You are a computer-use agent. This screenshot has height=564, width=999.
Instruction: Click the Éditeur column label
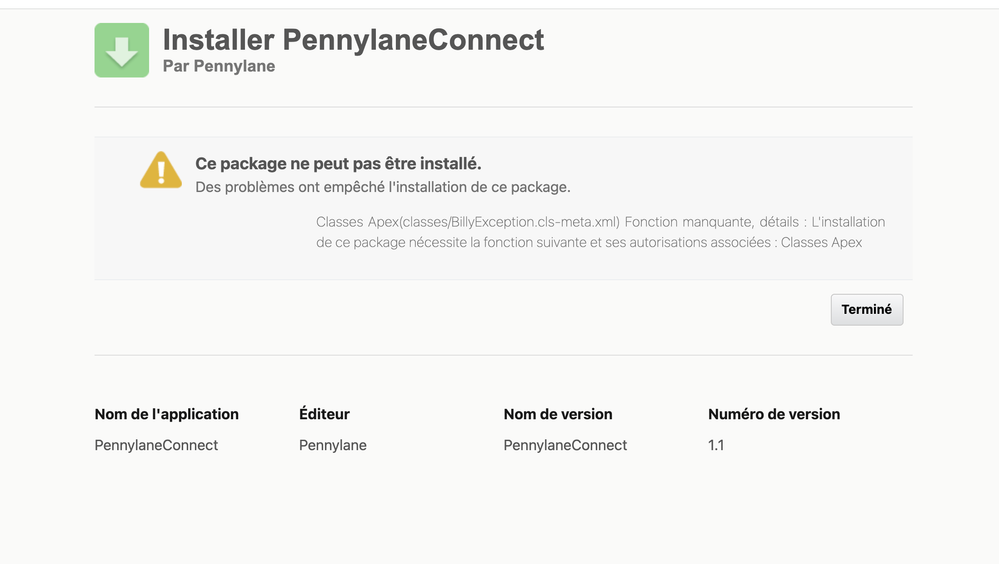pyautogui.click(x=324, y=414)
